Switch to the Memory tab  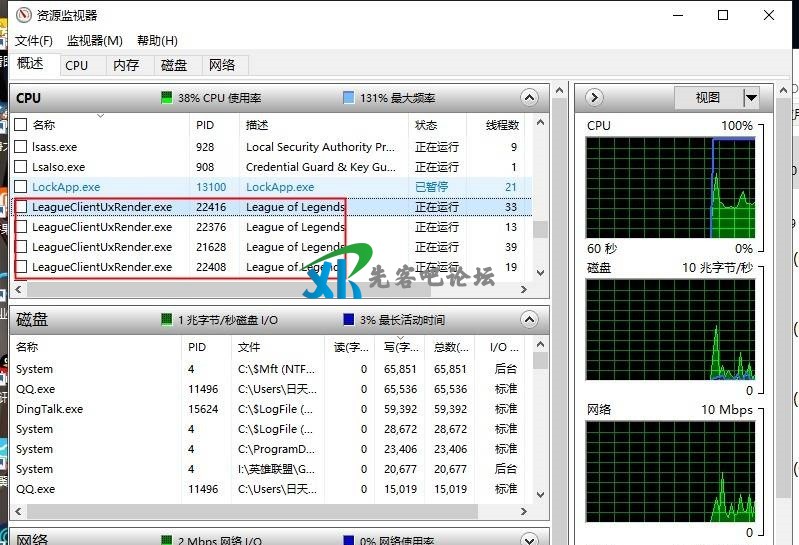click(x=126, y=65)
